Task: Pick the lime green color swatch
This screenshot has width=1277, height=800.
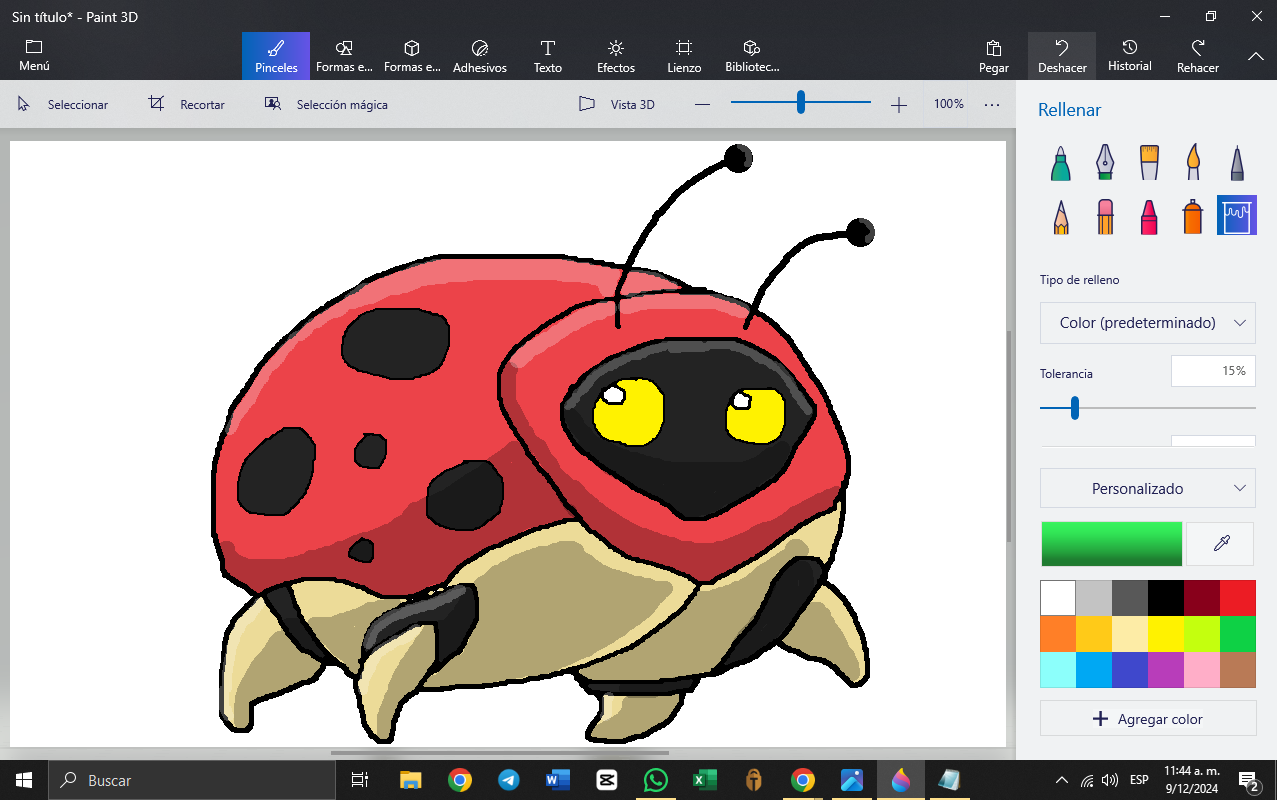Action: (1202, 634)
